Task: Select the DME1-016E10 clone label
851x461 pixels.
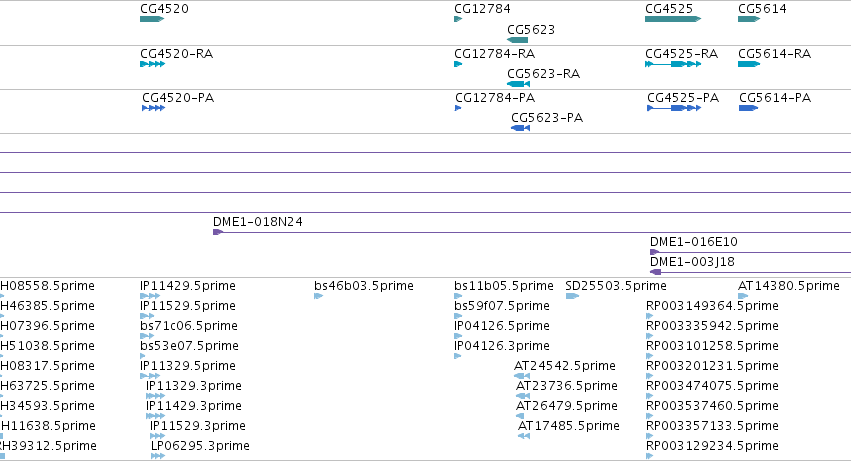Action: tap(694, 242)
